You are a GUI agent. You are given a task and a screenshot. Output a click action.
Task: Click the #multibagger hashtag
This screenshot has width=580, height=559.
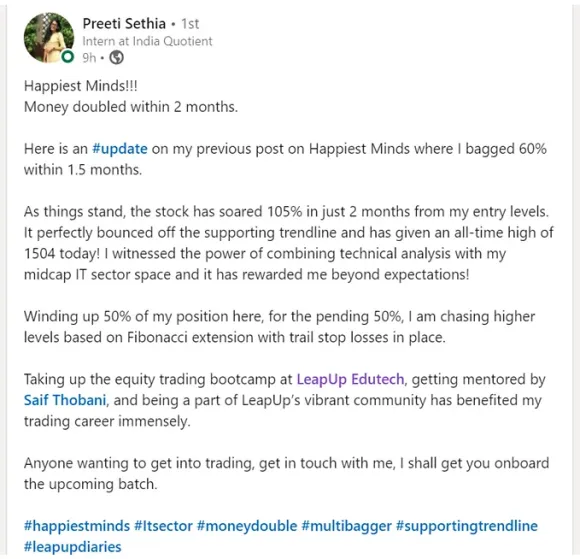(x=346, y=526)
